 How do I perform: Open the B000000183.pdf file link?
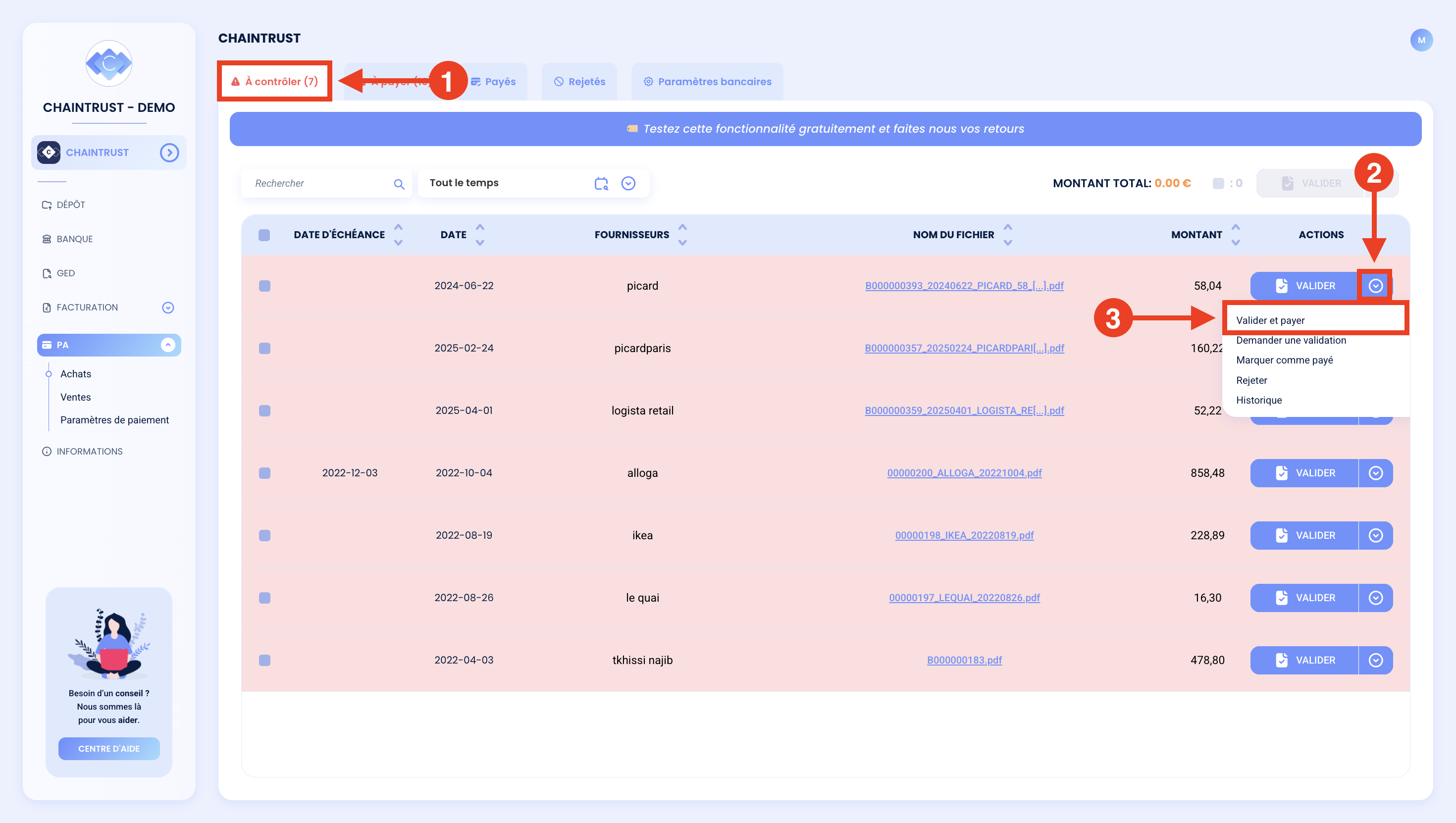pyautogui.click(x=964, y=660)
